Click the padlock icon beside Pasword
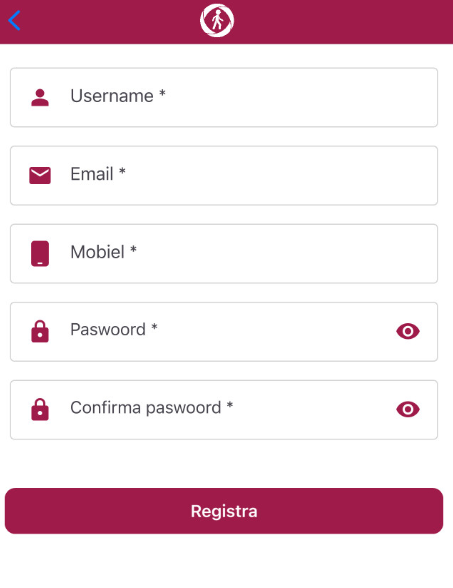 coord(40,332)
